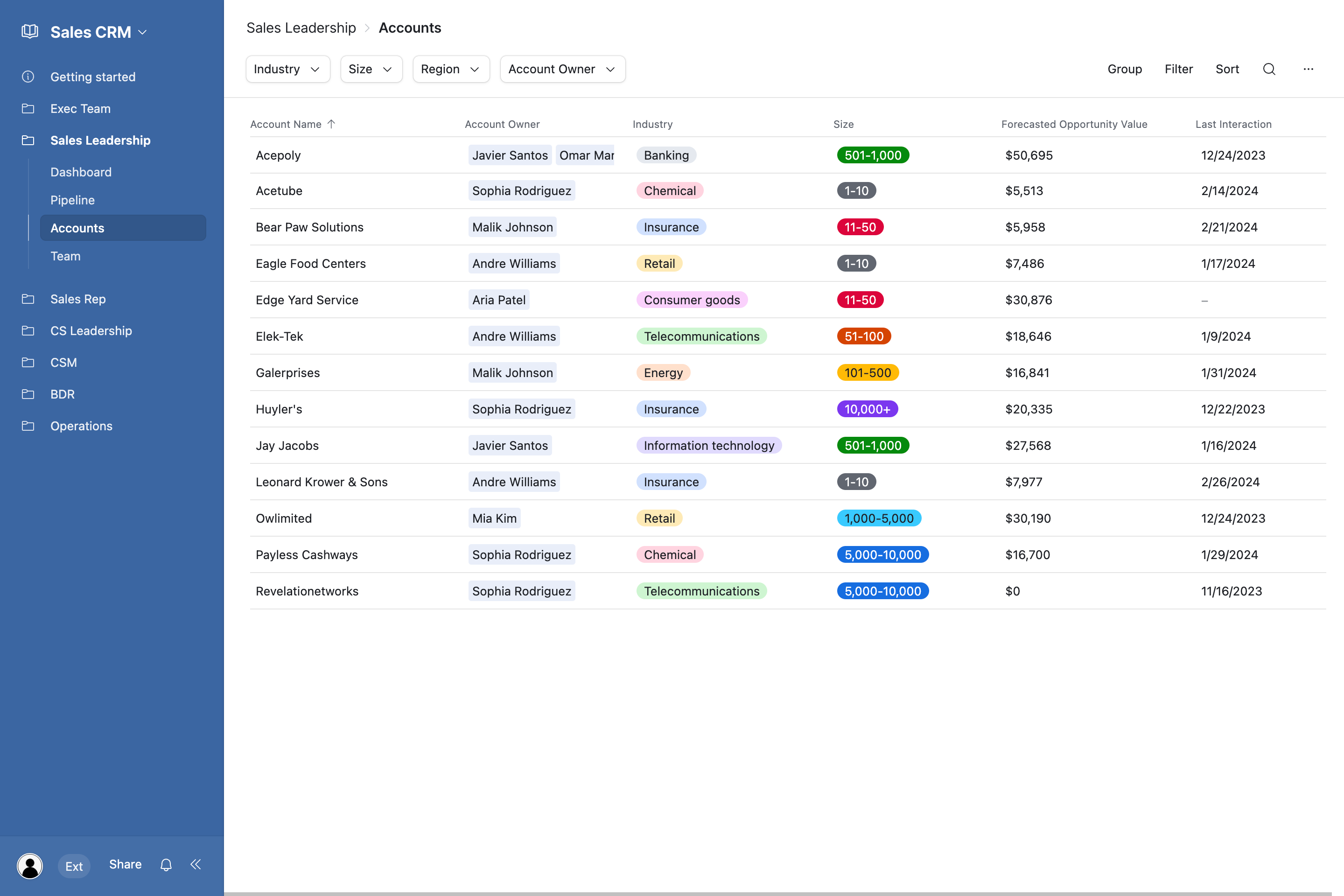Open the more options menu next to Sort
1344x896 pixels.
point(1309,69)
